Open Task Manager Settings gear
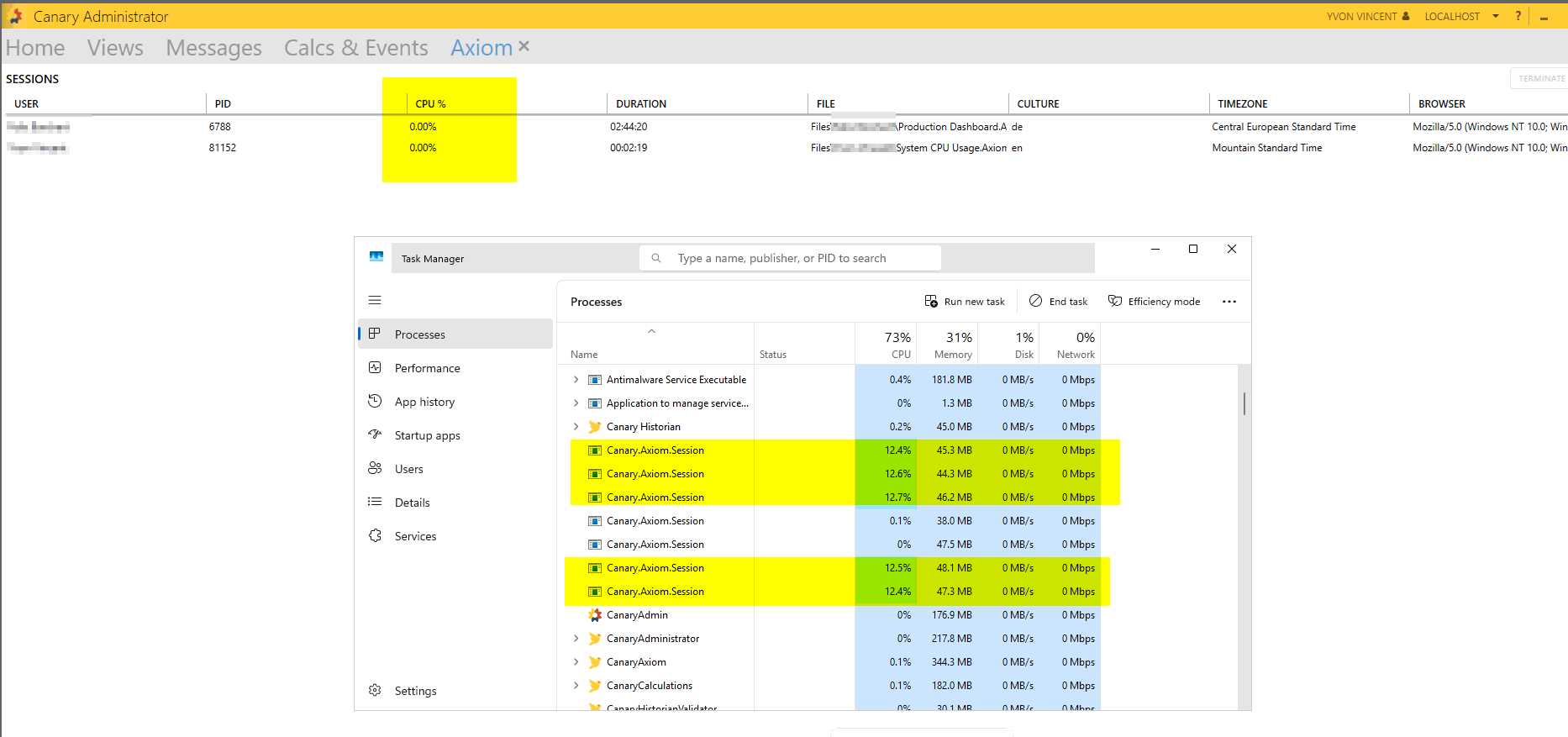The image size is (1568, 737). [375, 690]
